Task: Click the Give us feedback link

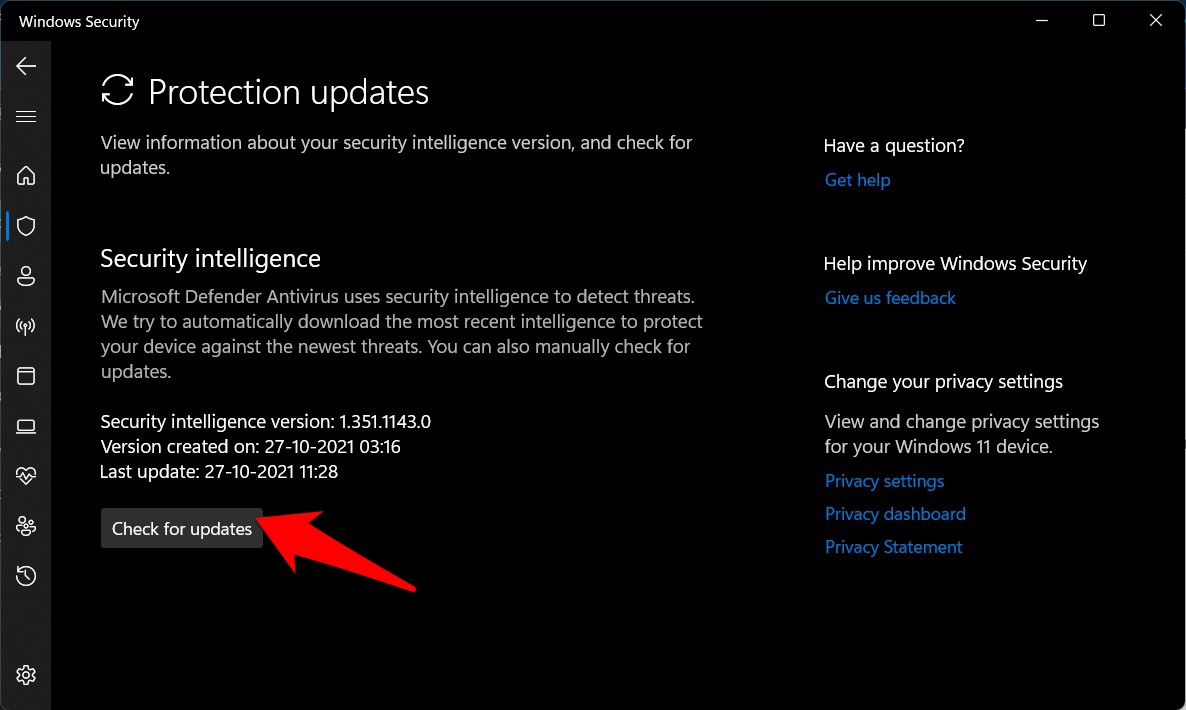Action: point(890,298)
